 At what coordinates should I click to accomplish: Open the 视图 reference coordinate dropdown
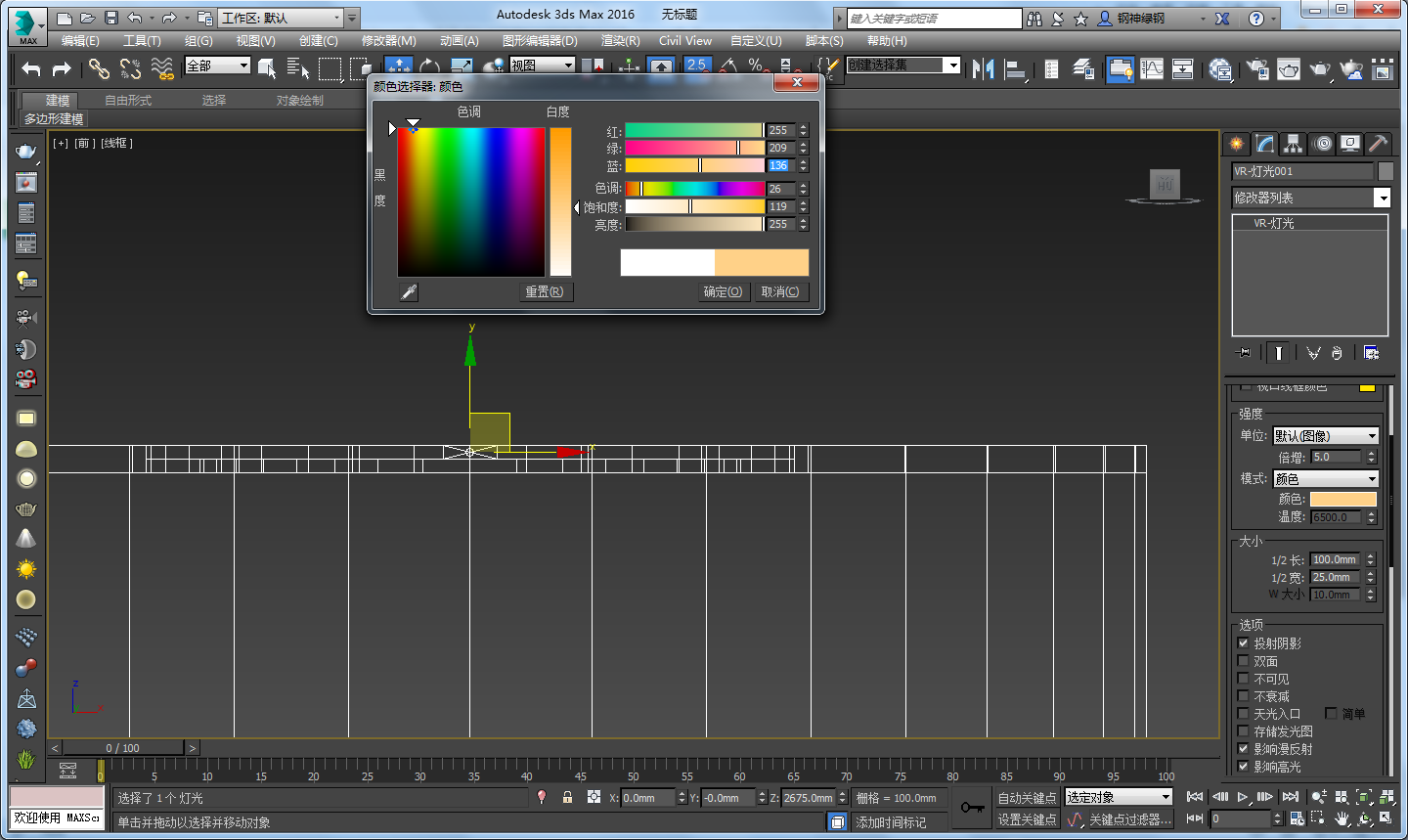click(x=542, y=66)
